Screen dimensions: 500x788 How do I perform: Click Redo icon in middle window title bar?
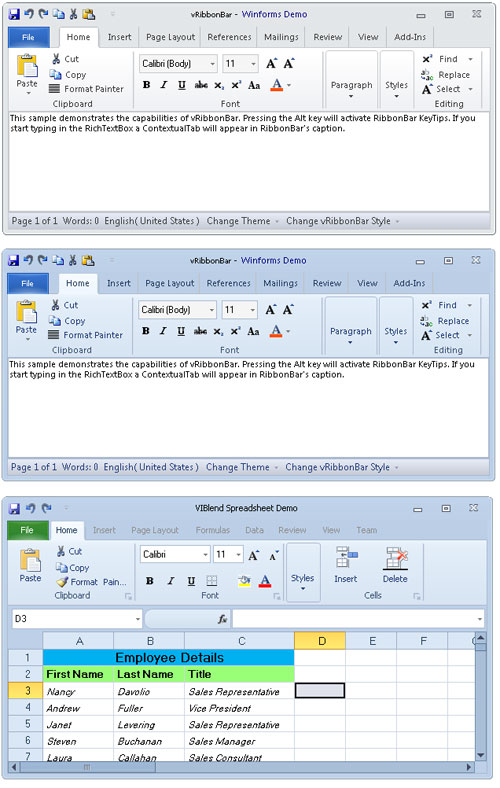(43, 260)
